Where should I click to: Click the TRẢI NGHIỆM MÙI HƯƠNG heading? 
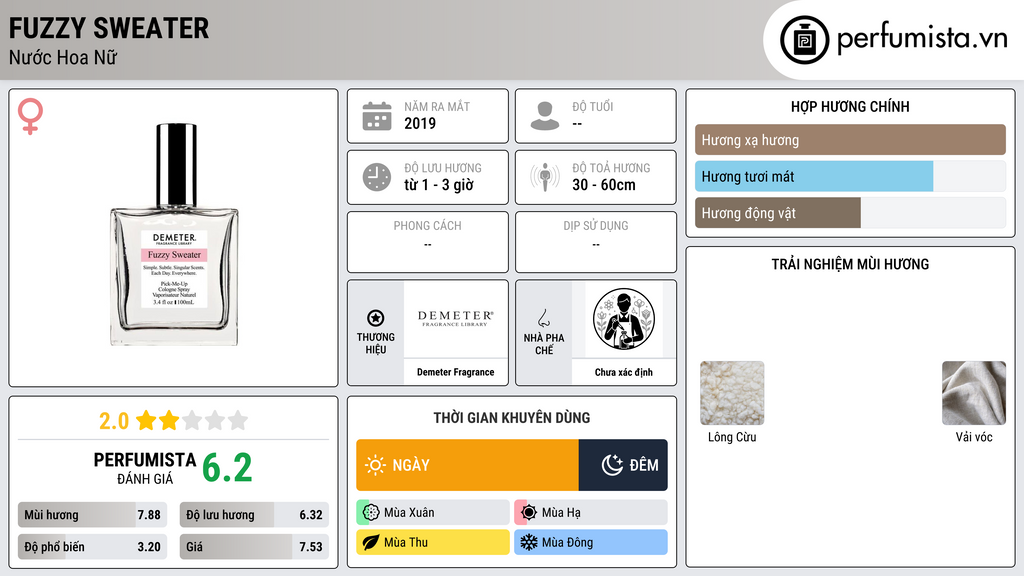[x=850, y=264]
